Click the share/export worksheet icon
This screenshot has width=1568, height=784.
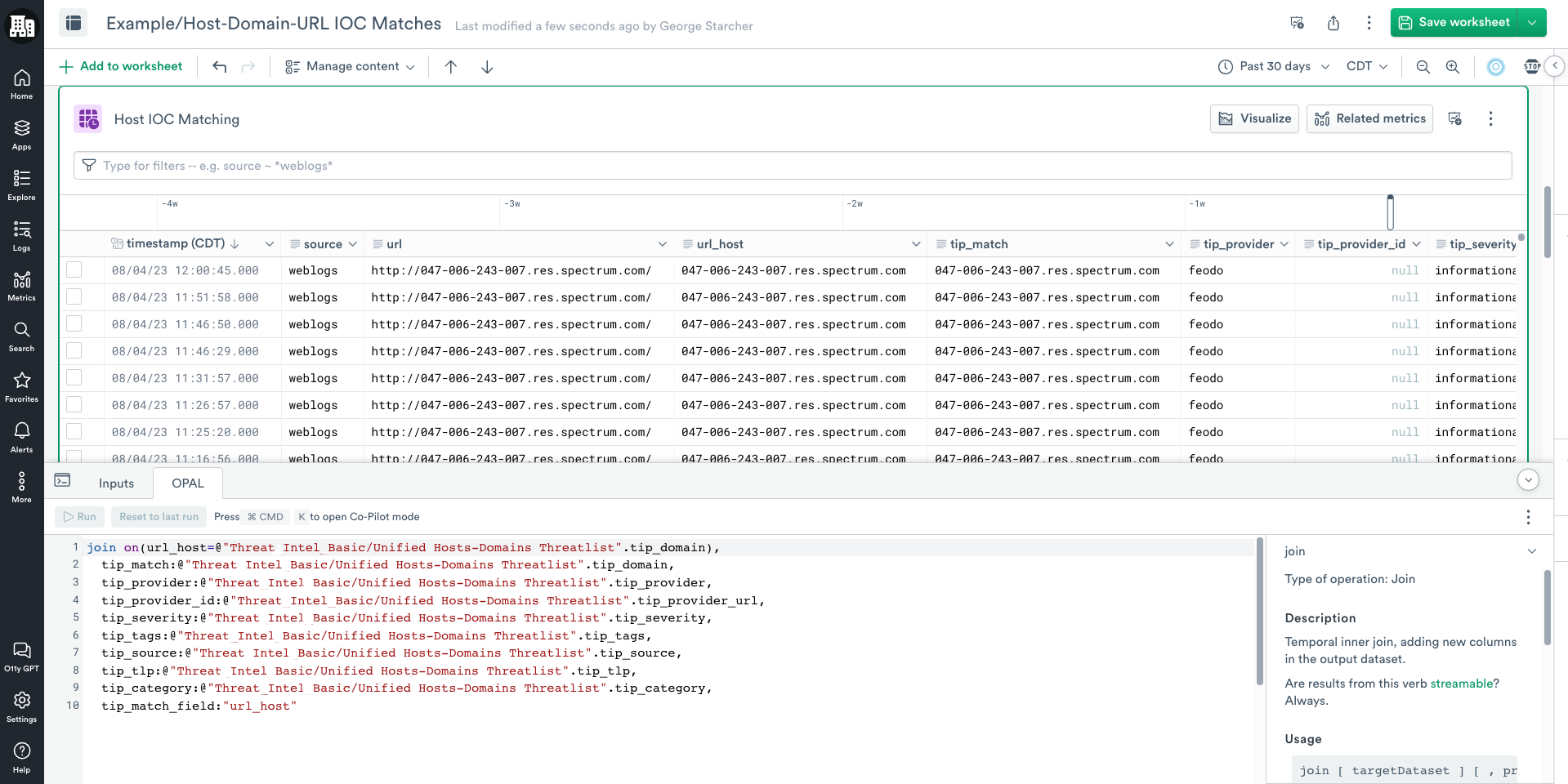[1333, 23]
